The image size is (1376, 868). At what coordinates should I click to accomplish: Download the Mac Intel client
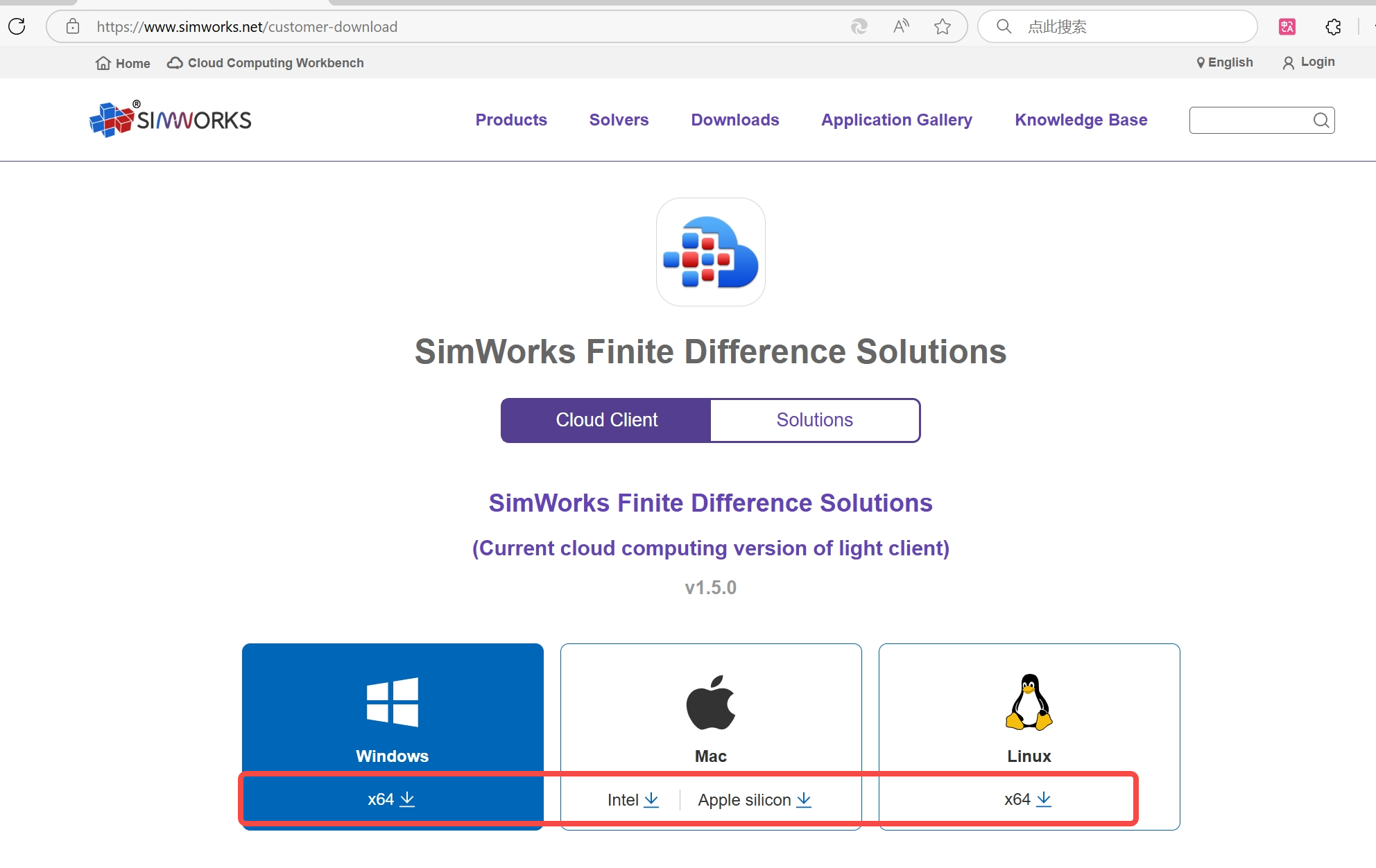[x=633, y=800]
